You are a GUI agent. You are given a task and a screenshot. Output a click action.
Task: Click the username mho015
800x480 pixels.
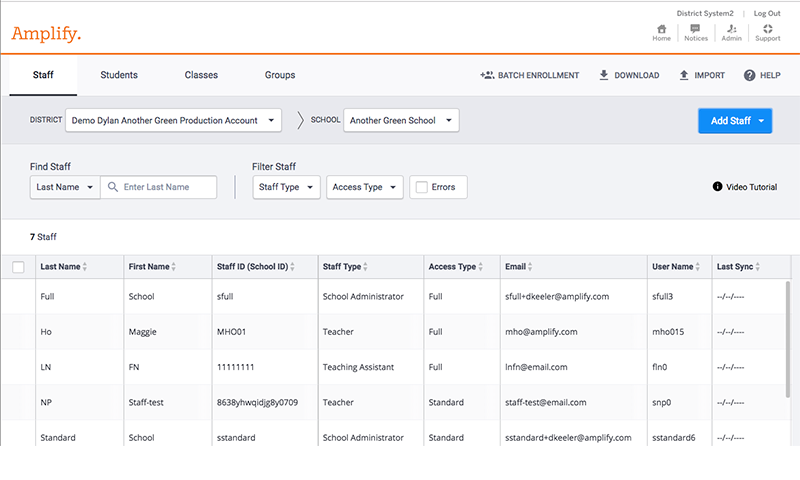click(x=668, y=332)
